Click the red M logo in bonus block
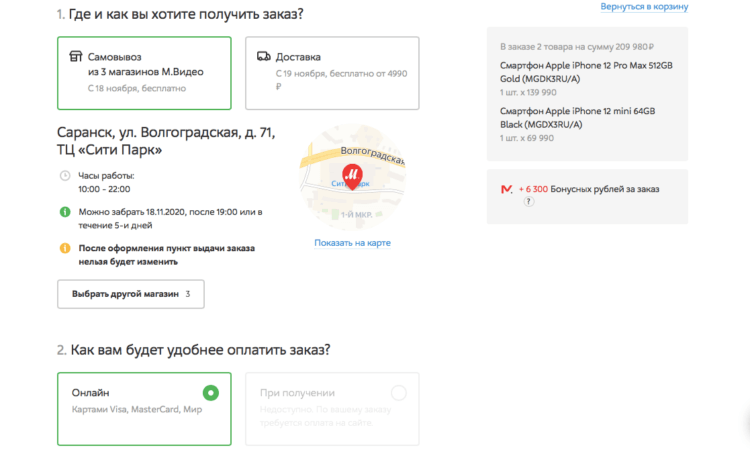750x452 pixels. (506, 189)
